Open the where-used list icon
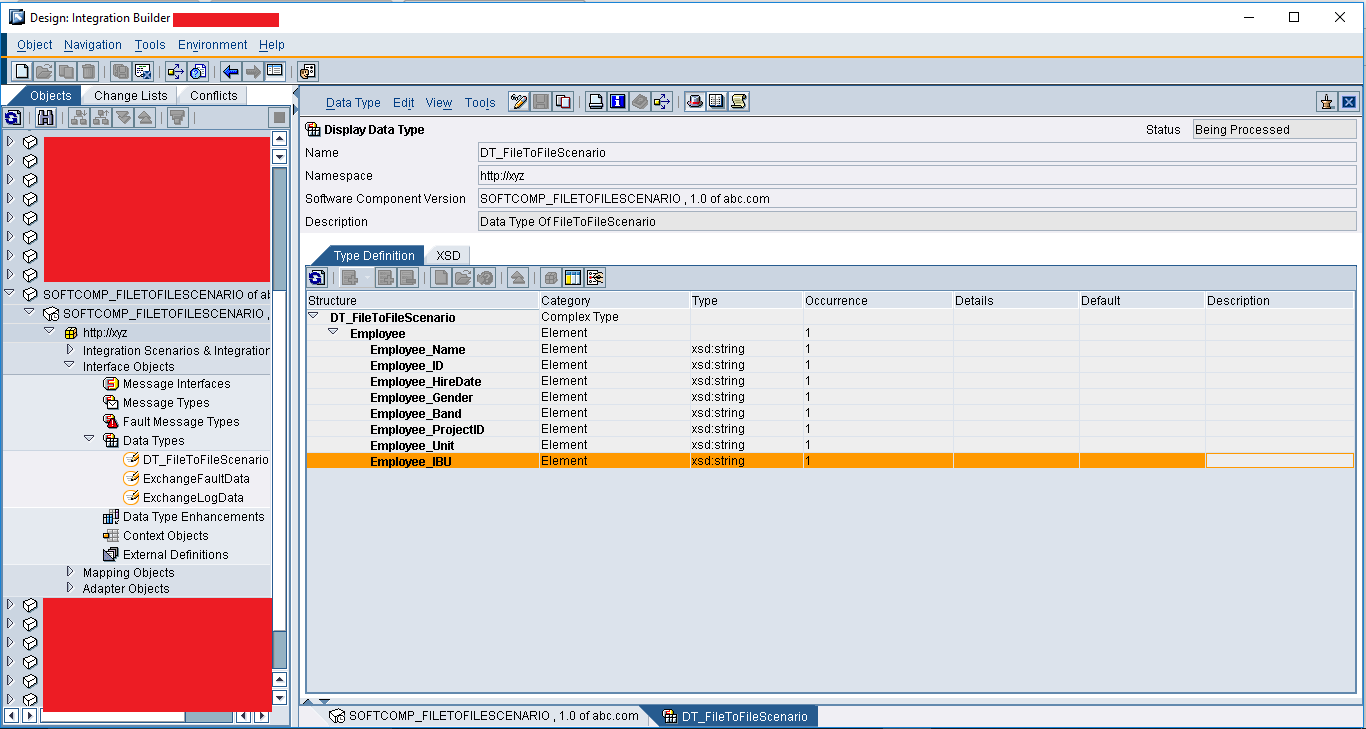The width and height of the screenshot is (1366, 729). (x=661, y=101)
